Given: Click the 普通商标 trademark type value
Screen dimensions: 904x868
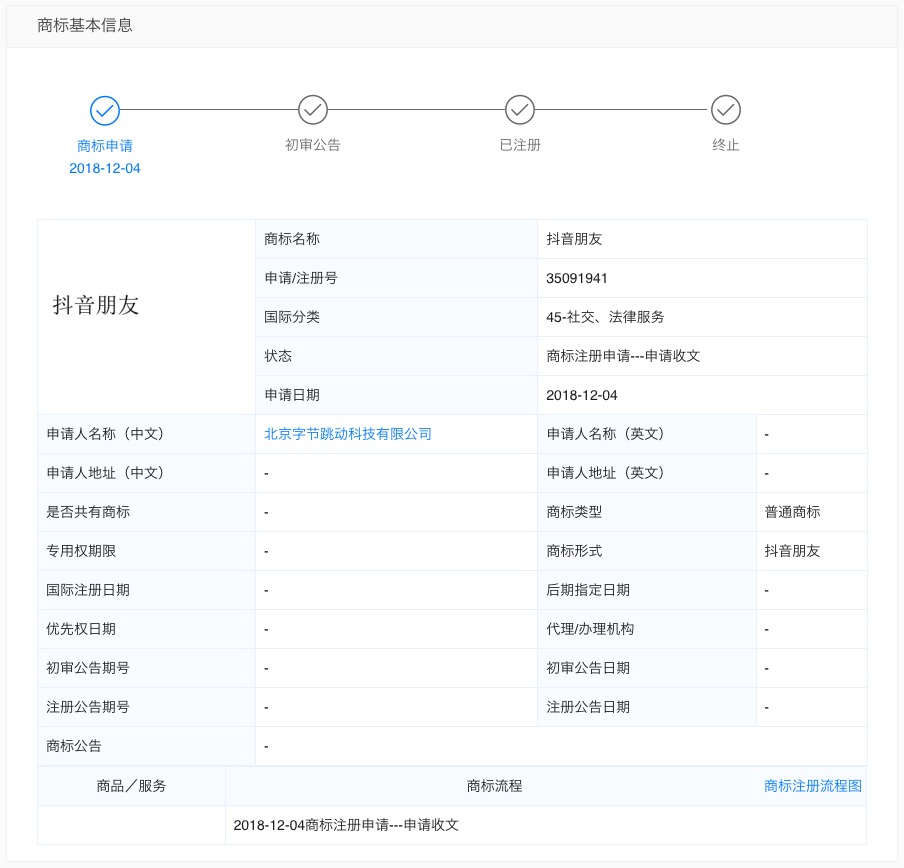Looking at the screenshot, I should pyautogui.click(x=792, y=512).
